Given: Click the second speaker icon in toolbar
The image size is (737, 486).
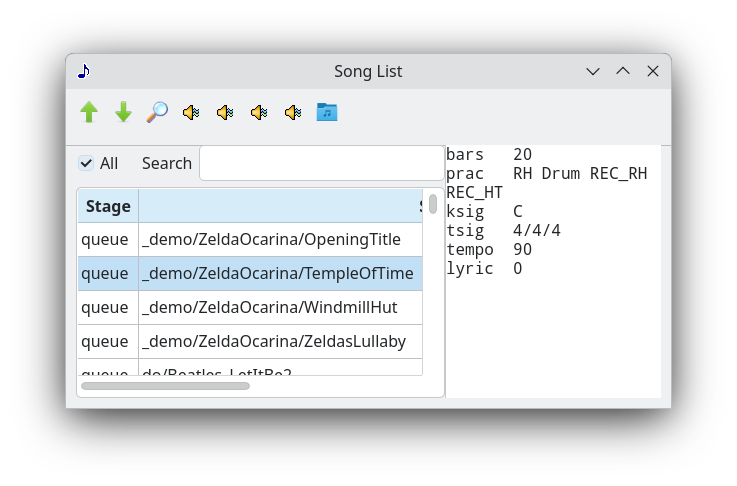Looking at the screenshot, I should (225, 112).
